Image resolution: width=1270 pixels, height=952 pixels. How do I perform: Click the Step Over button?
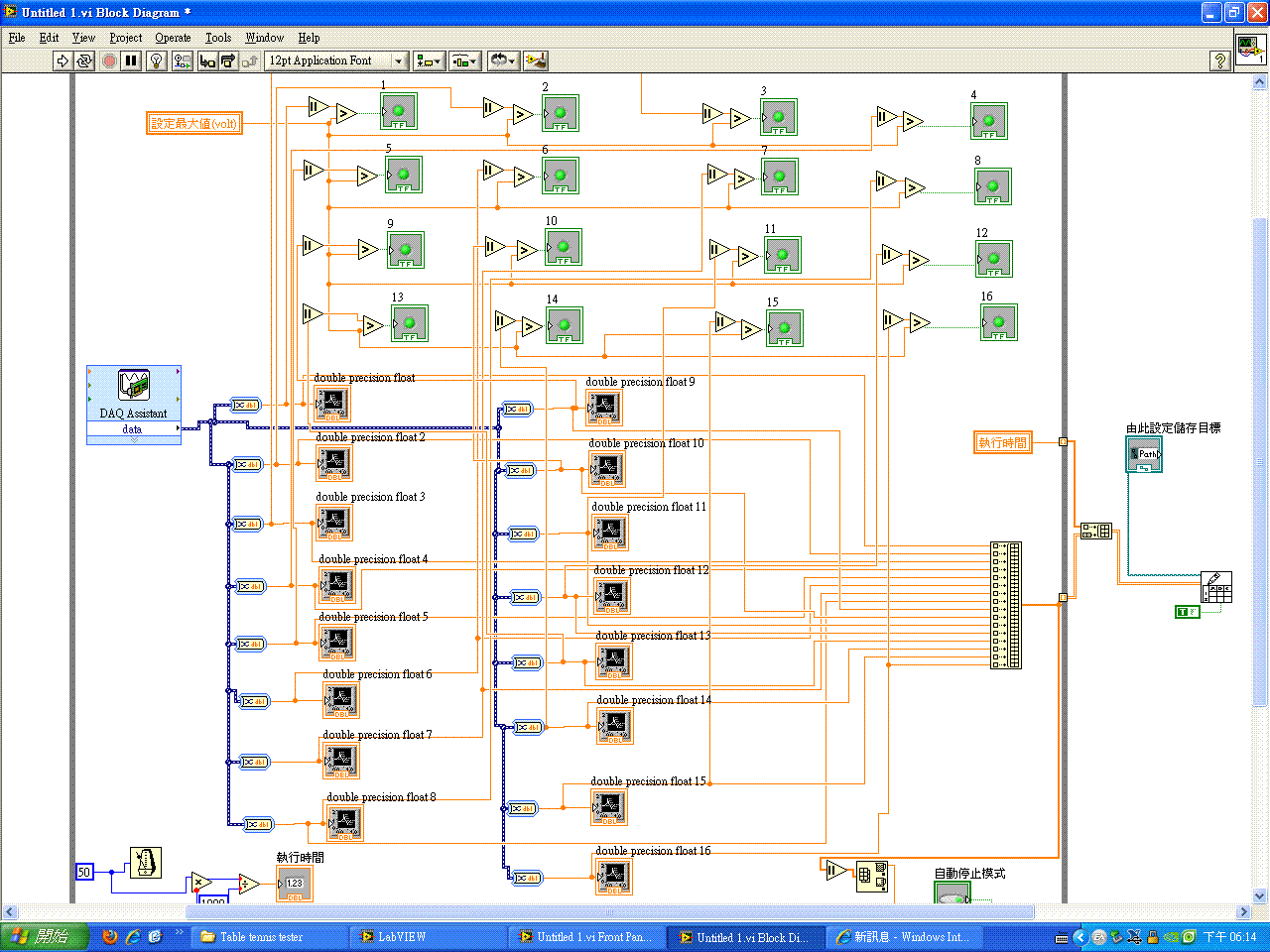[x=228, y=61]
